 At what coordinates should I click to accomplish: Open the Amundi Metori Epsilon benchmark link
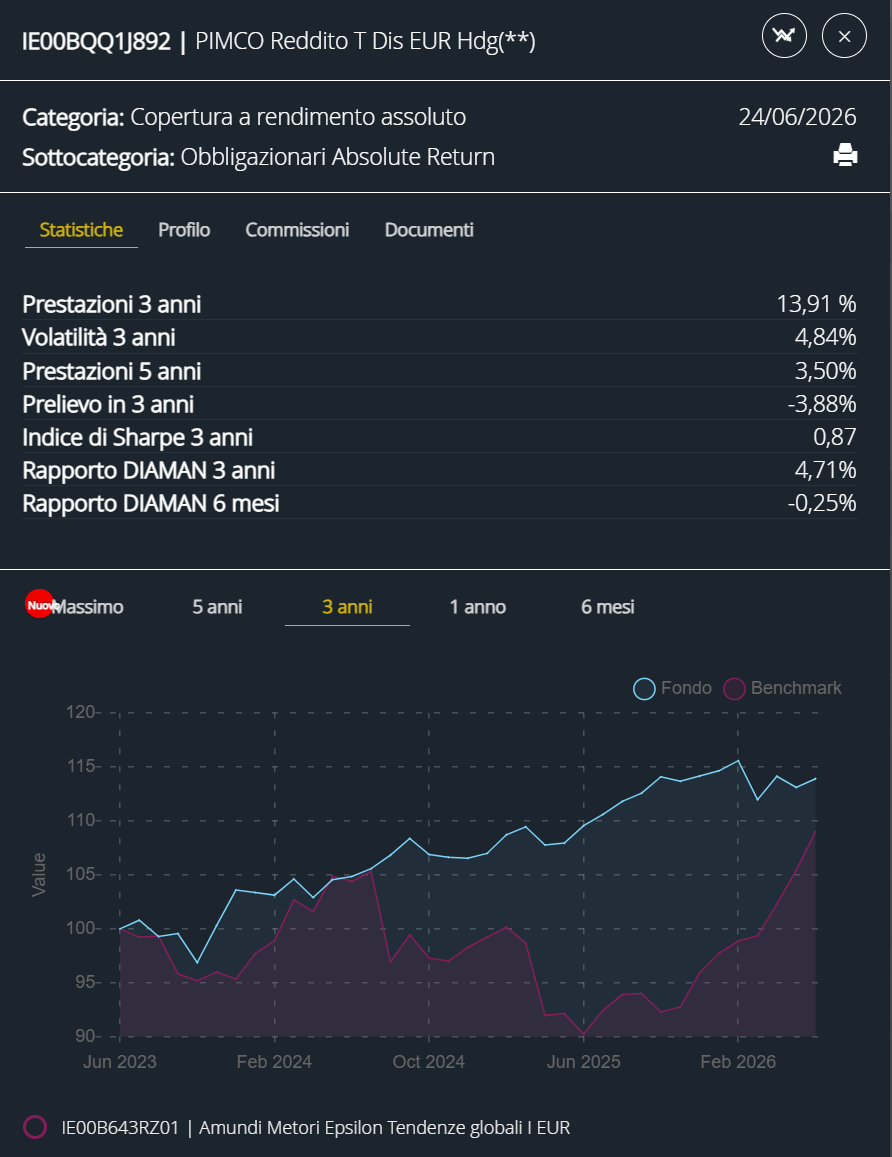click(x=316, y=1127)
